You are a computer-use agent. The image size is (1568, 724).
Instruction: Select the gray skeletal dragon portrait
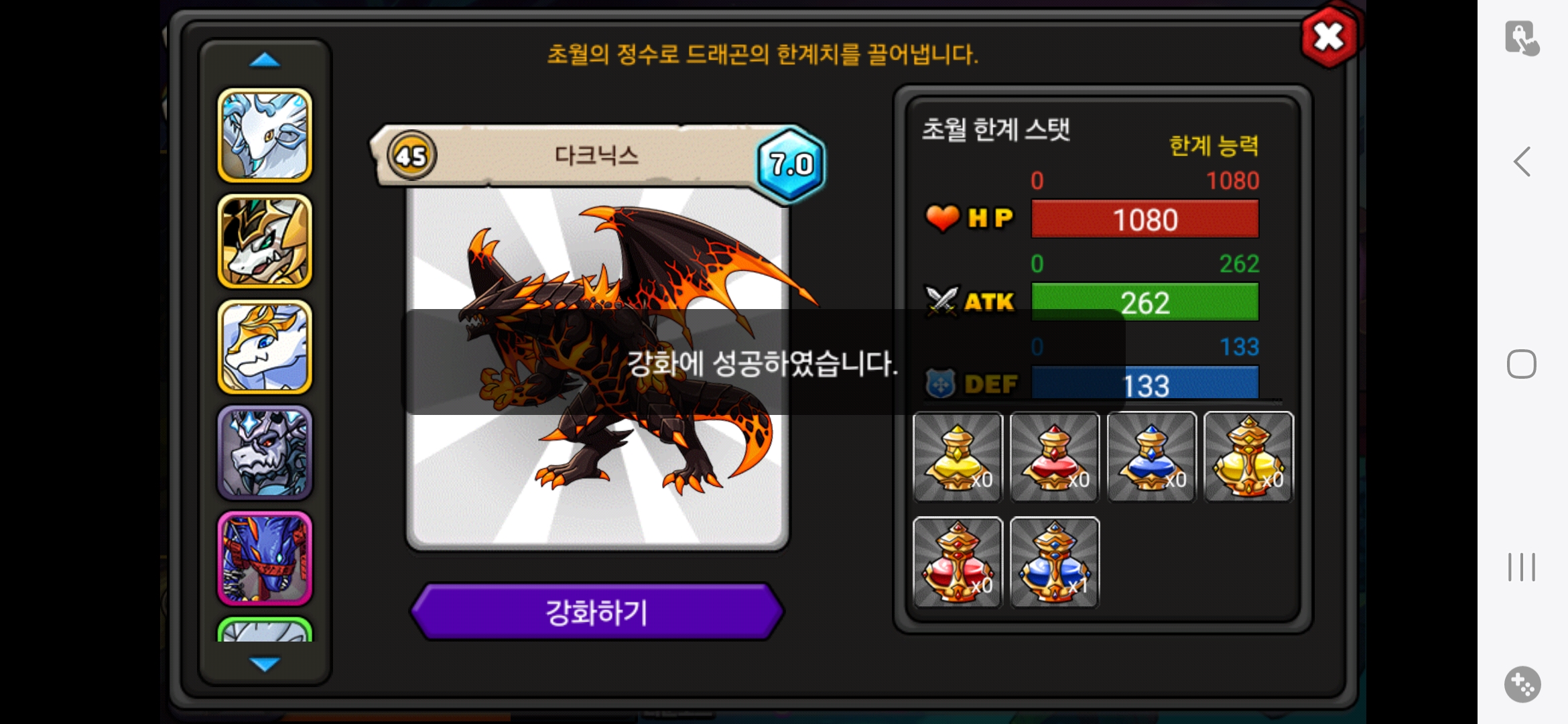coord(265,452)
